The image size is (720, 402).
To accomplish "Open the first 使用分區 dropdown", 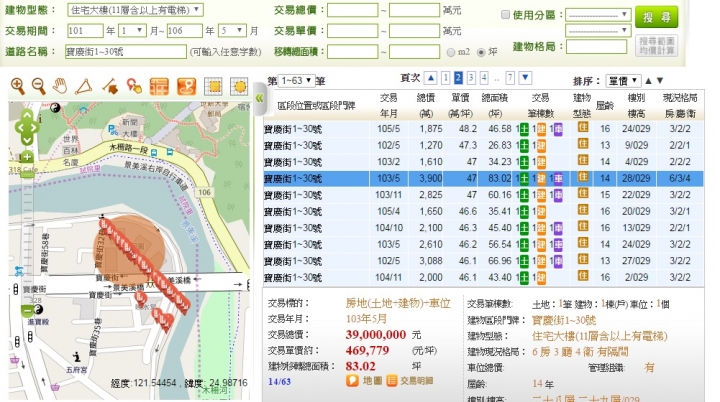I will click(598, 15).
